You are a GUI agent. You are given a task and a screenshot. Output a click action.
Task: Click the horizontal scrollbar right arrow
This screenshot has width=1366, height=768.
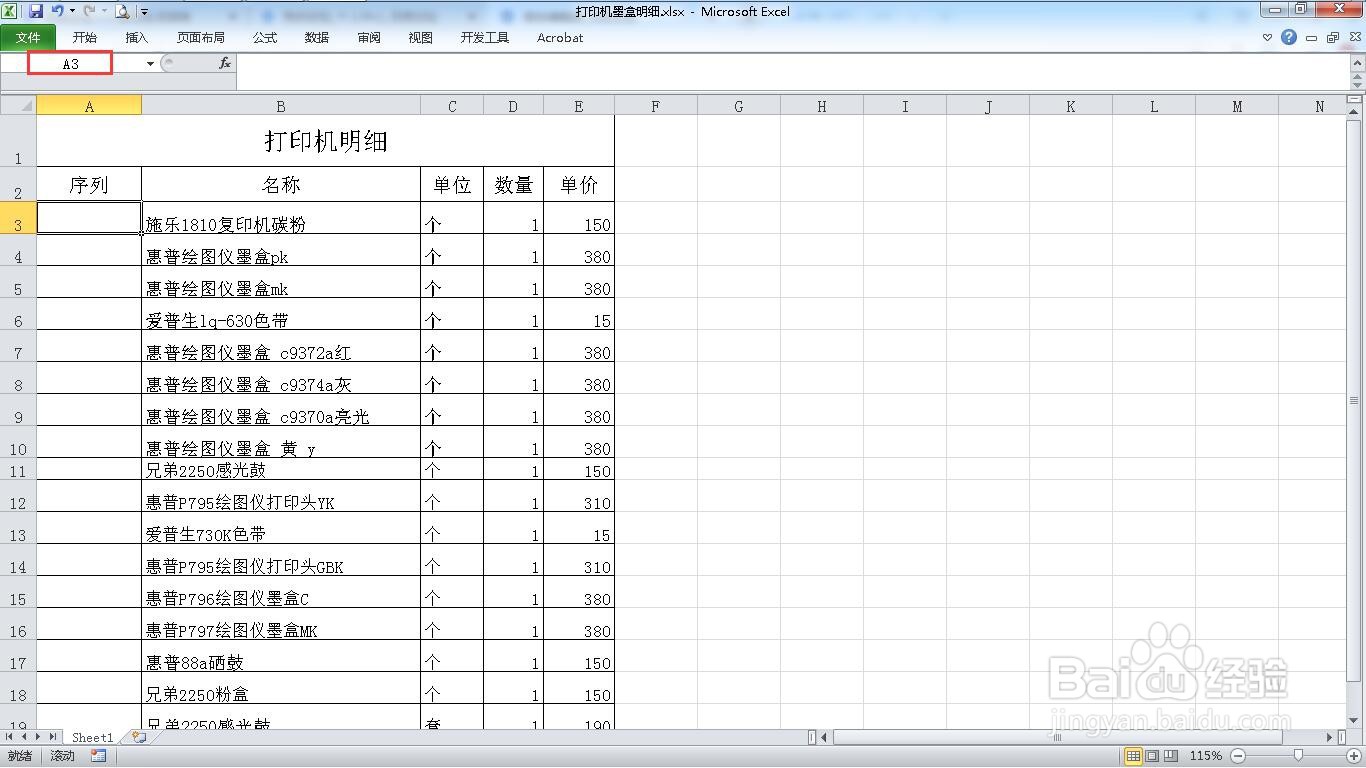point(1329,737)
